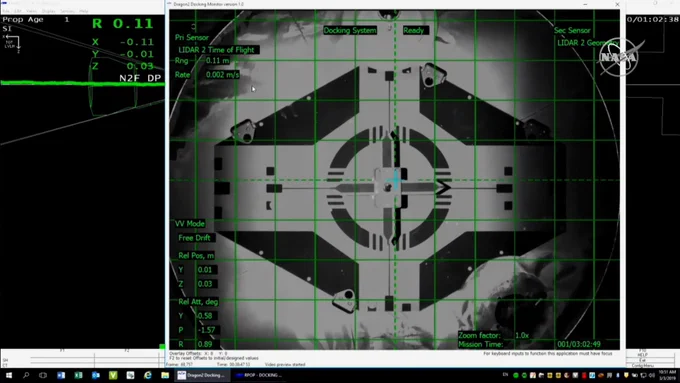
Task: Click the keyboard focus notice text
Action: tap(548, 354)
